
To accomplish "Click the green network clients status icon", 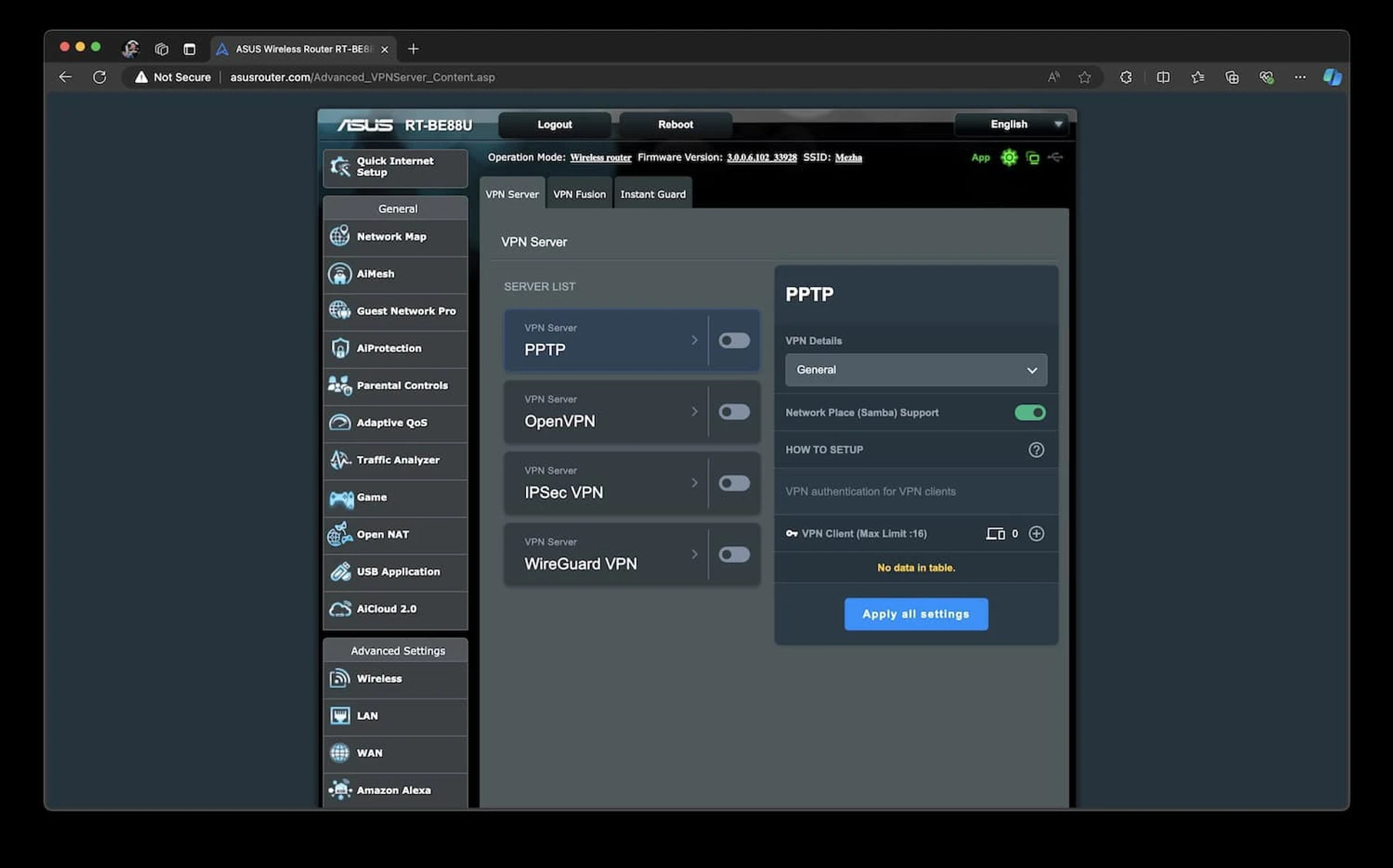I will [x=1032, y=157].
